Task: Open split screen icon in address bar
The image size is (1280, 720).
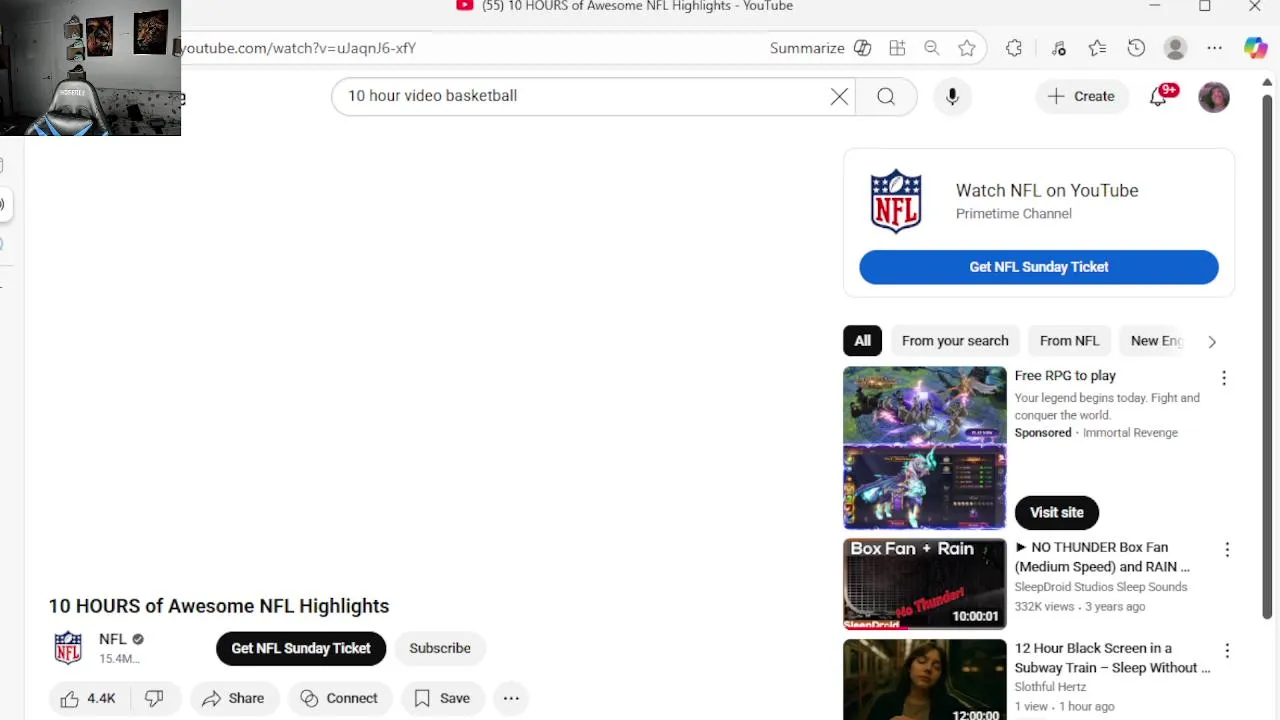Action: click(897, 48)
